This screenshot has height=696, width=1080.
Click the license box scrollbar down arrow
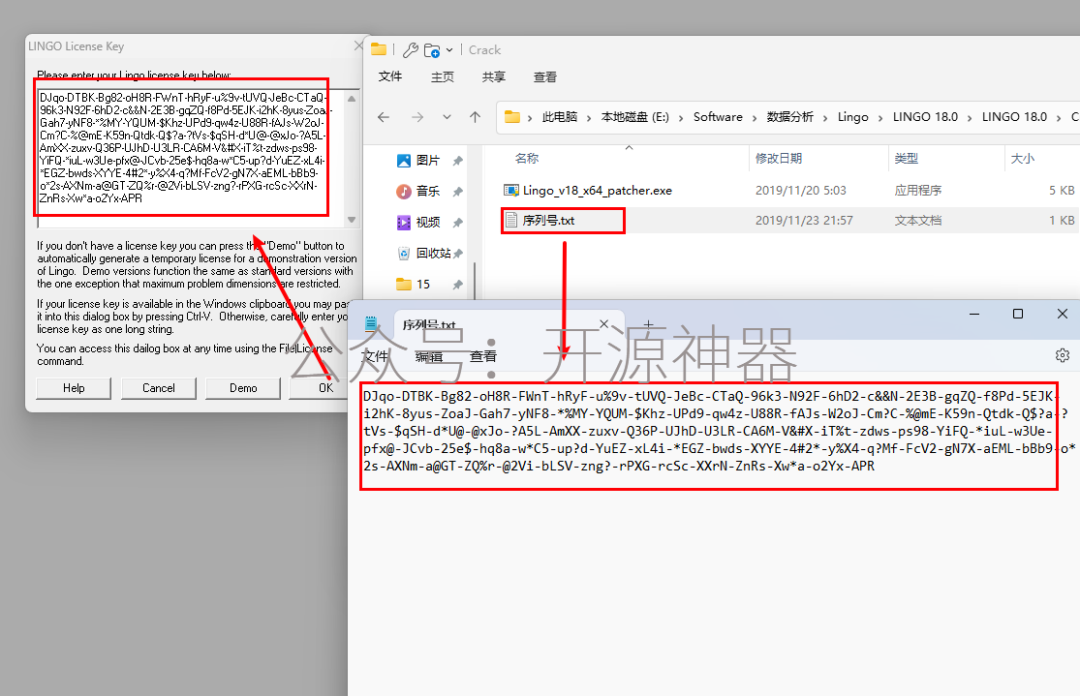pyautogui.click(x=352, y=220)
